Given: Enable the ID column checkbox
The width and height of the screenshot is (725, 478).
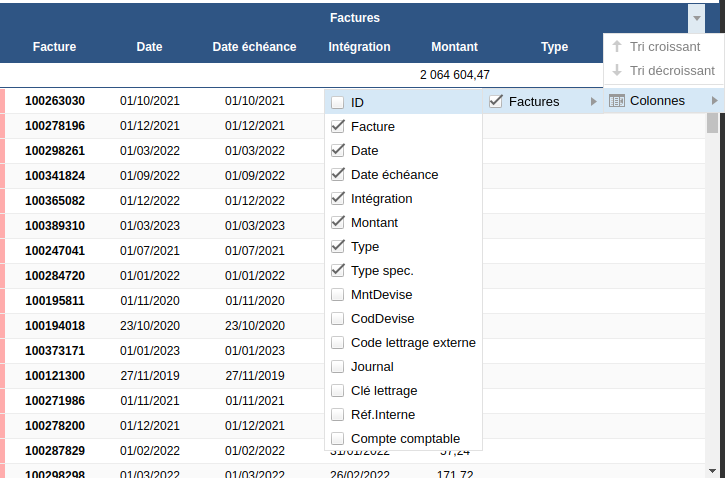Looking at the screenshot, I should (338, 102).
